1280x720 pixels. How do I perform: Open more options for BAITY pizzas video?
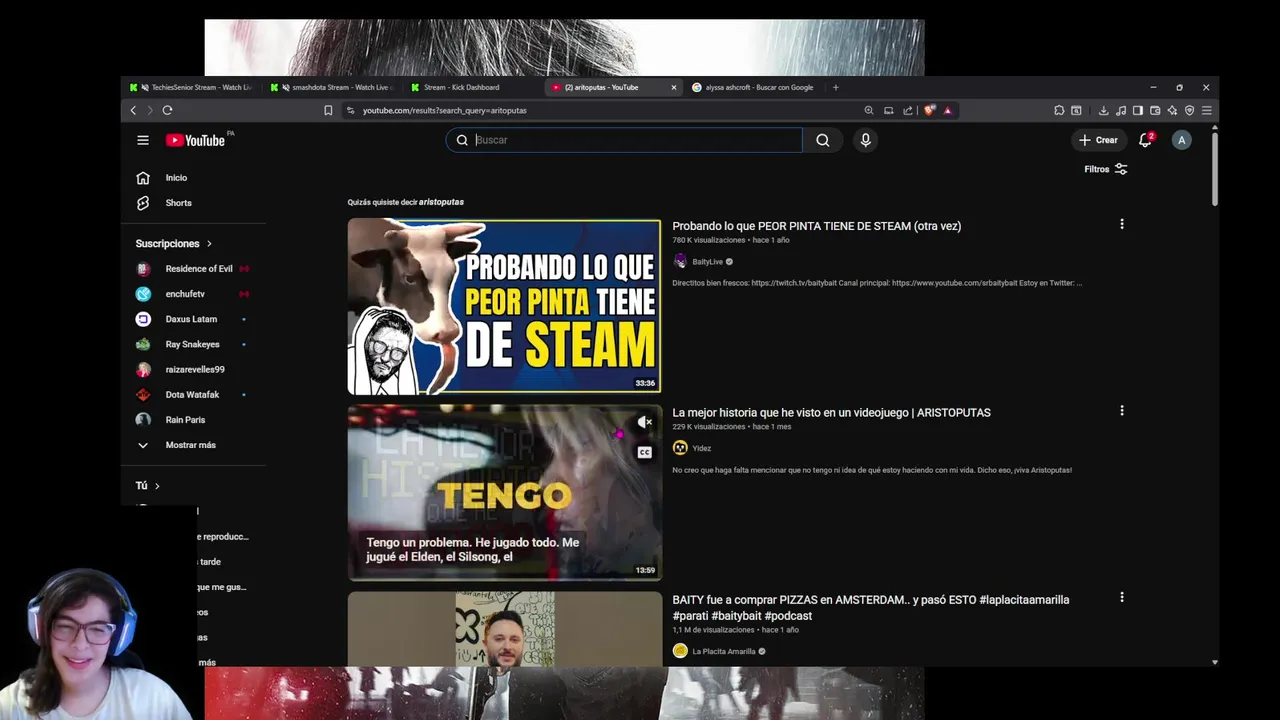1122,597
